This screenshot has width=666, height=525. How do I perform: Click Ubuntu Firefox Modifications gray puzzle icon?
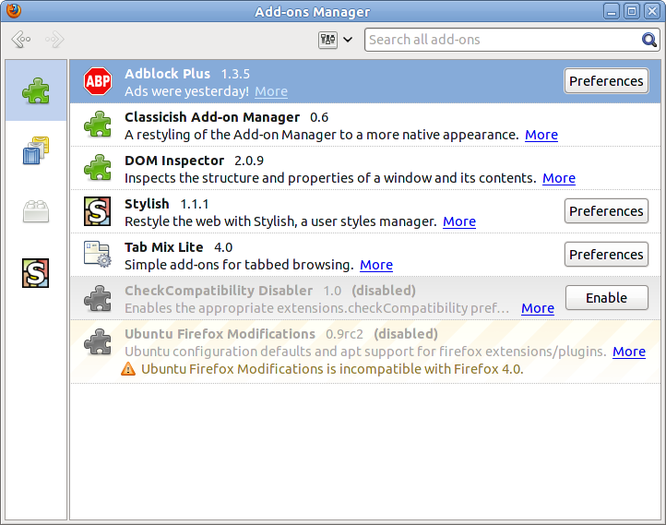[98, 342]
